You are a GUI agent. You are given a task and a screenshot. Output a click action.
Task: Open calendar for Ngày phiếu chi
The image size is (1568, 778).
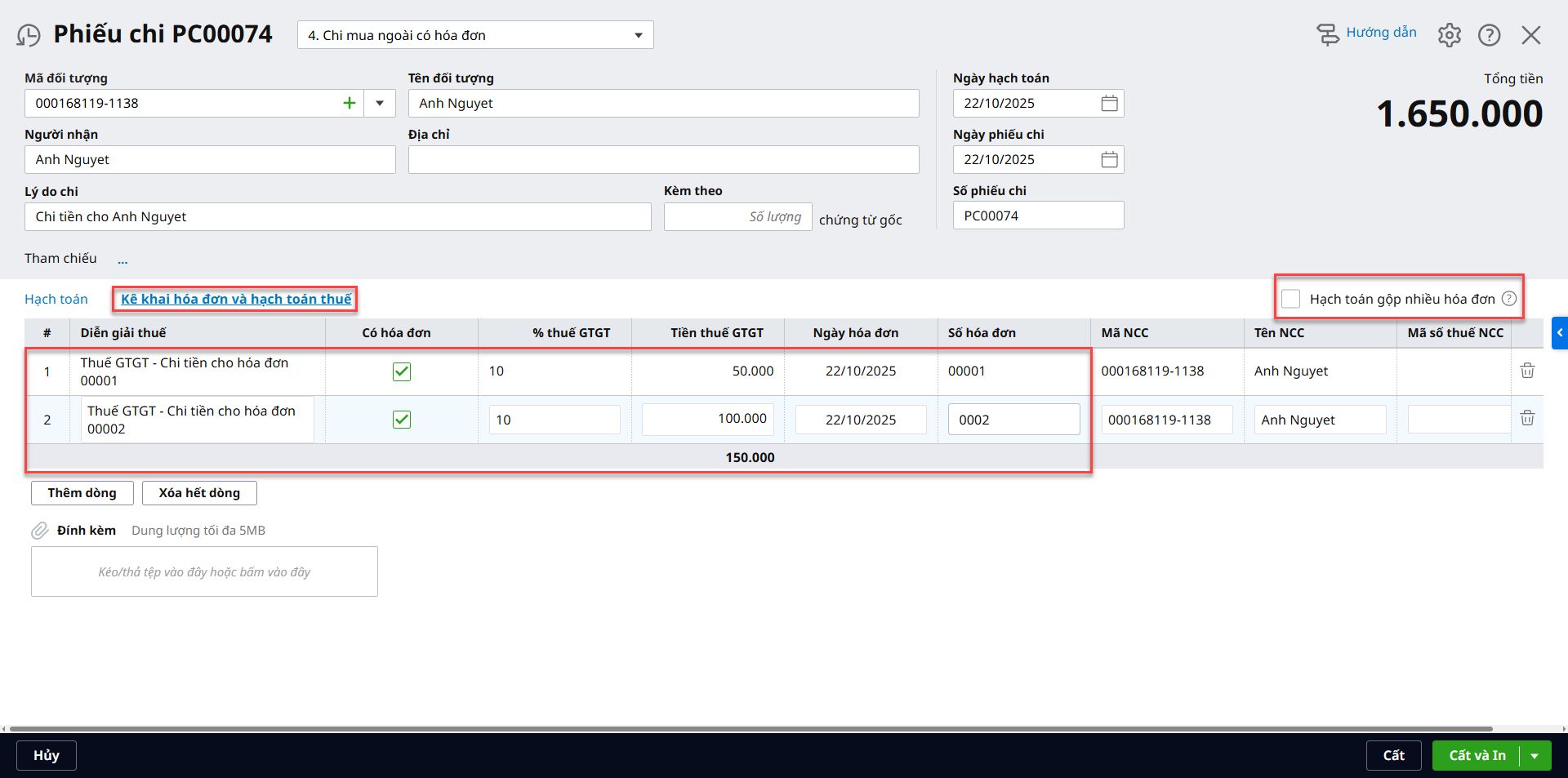coord(1109,160)
